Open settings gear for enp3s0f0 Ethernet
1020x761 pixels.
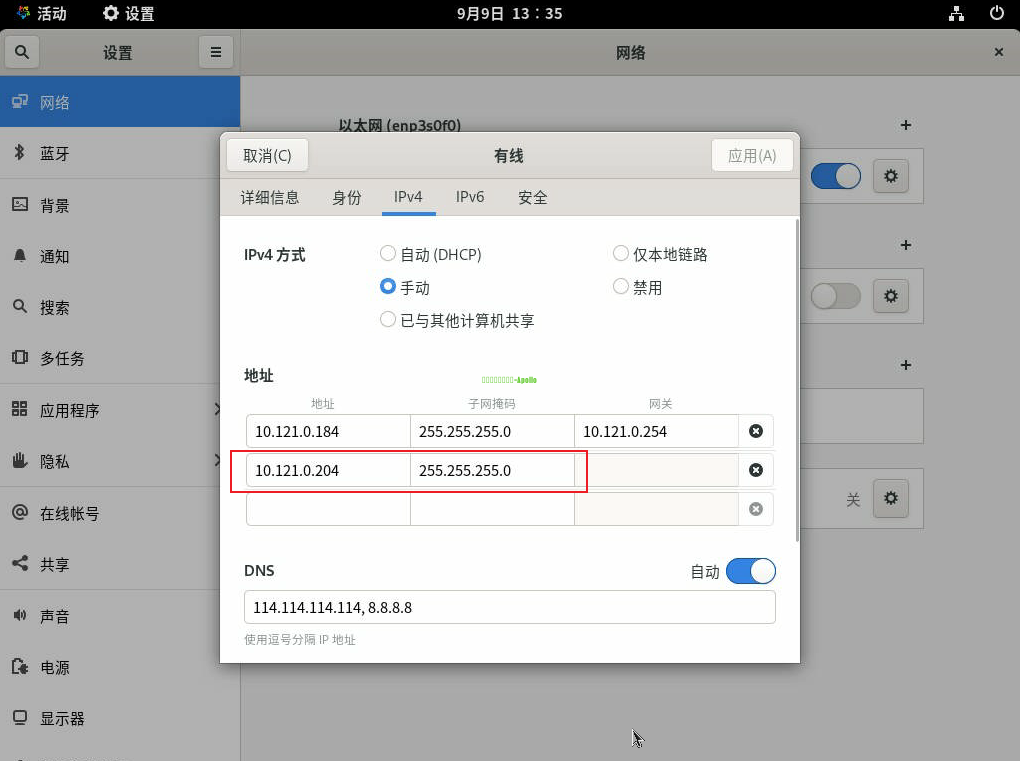890,177
